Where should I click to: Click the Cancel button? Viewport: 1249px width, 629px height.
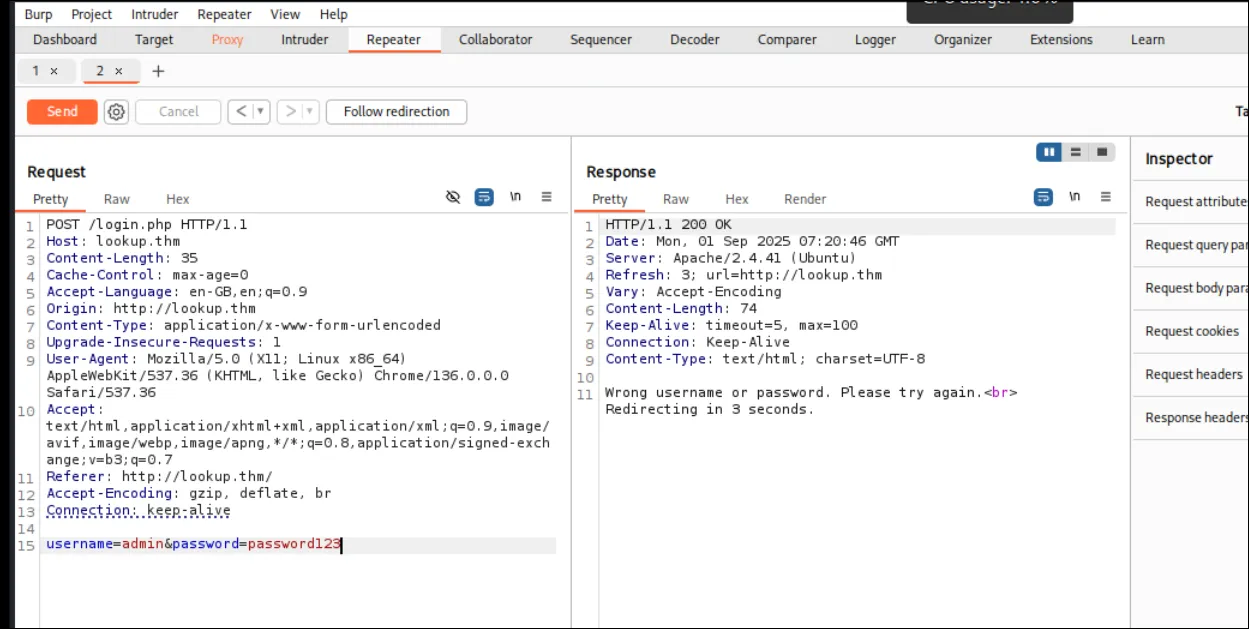pos(179,112)
